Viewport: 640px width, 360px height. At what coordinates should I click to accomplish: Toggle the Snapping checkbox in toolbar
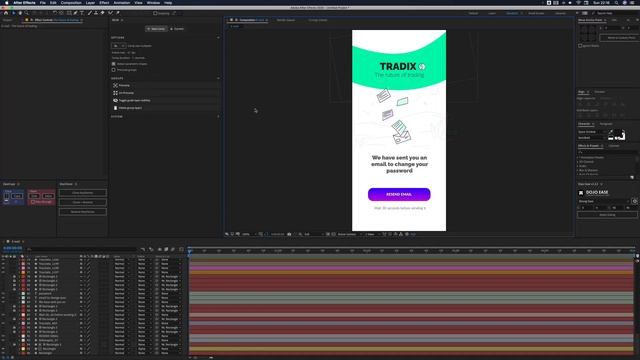(x=155, y=13)
